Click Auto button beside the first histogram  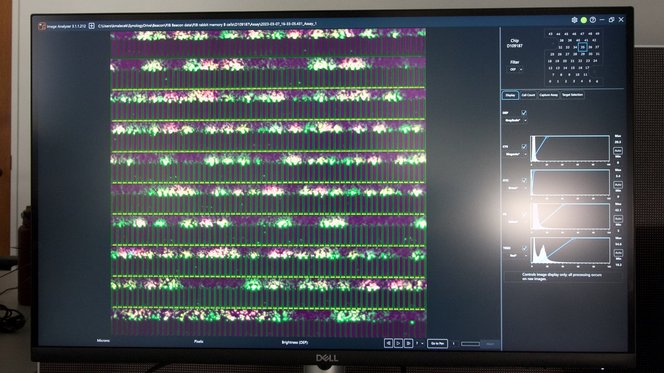tap(618, 151)
